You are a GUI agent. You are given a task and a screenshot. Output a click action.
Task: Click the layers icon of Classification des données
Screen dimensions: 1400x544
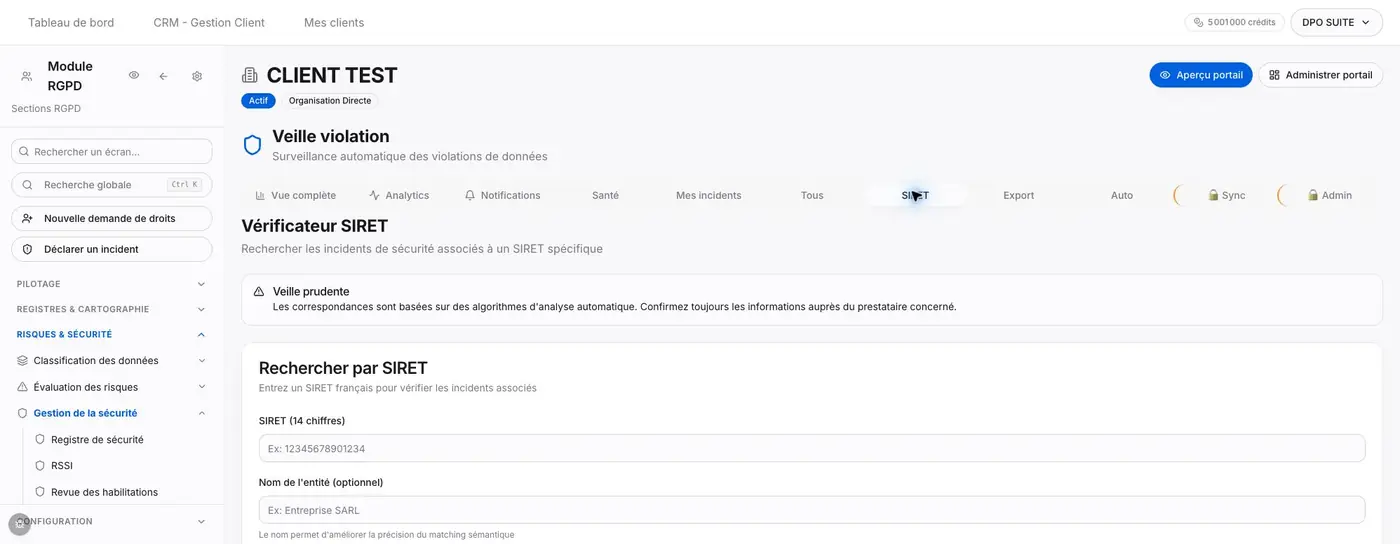click(23, 361)
